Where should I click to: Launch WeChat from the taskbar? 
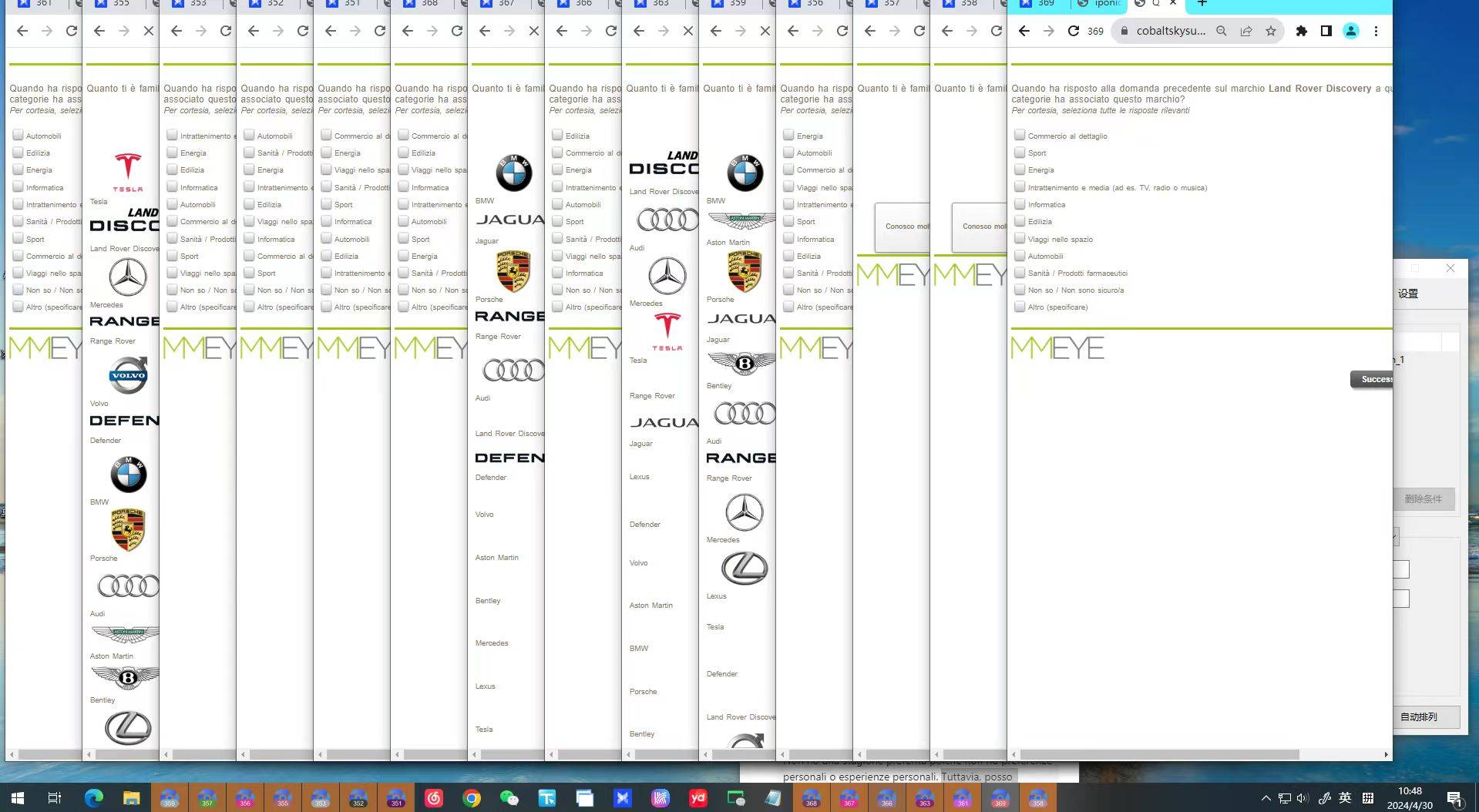[509, 798]
